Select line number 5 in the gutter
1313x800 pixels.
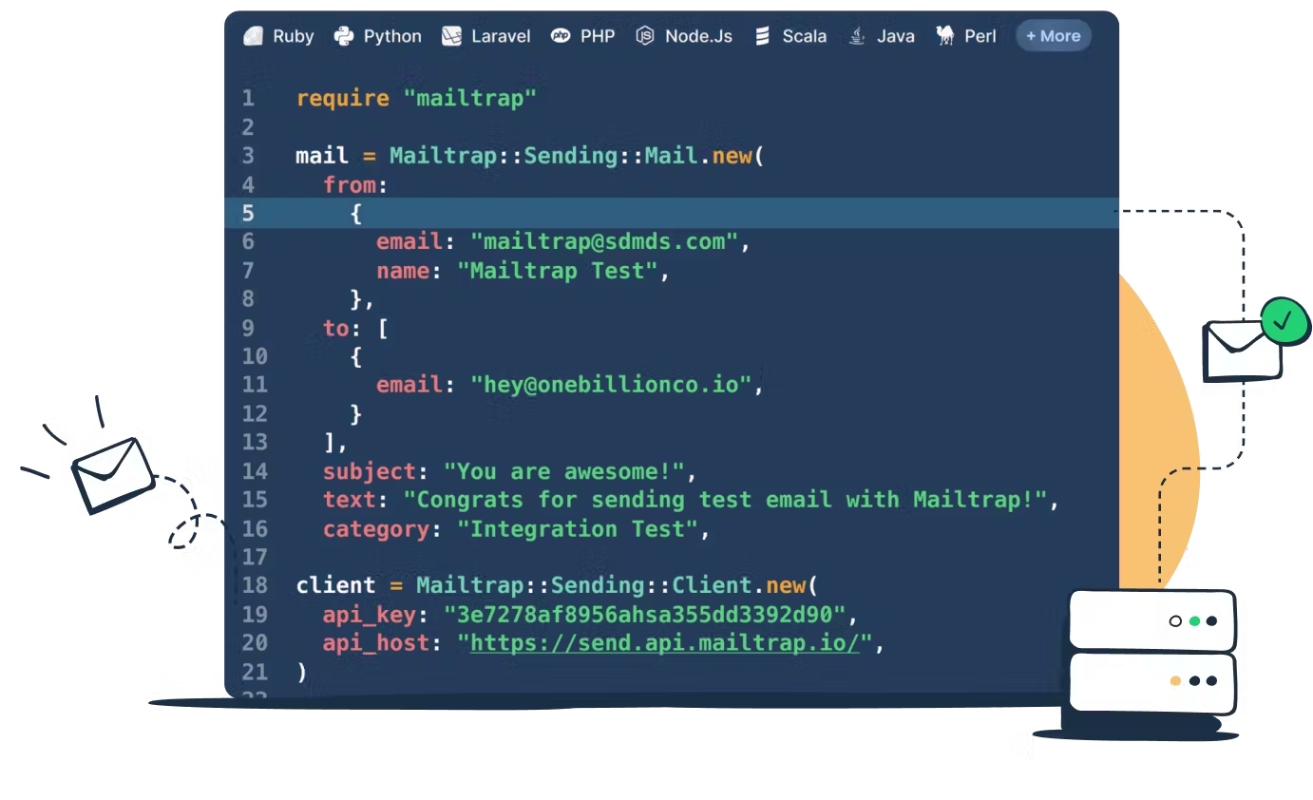(248, 213)
